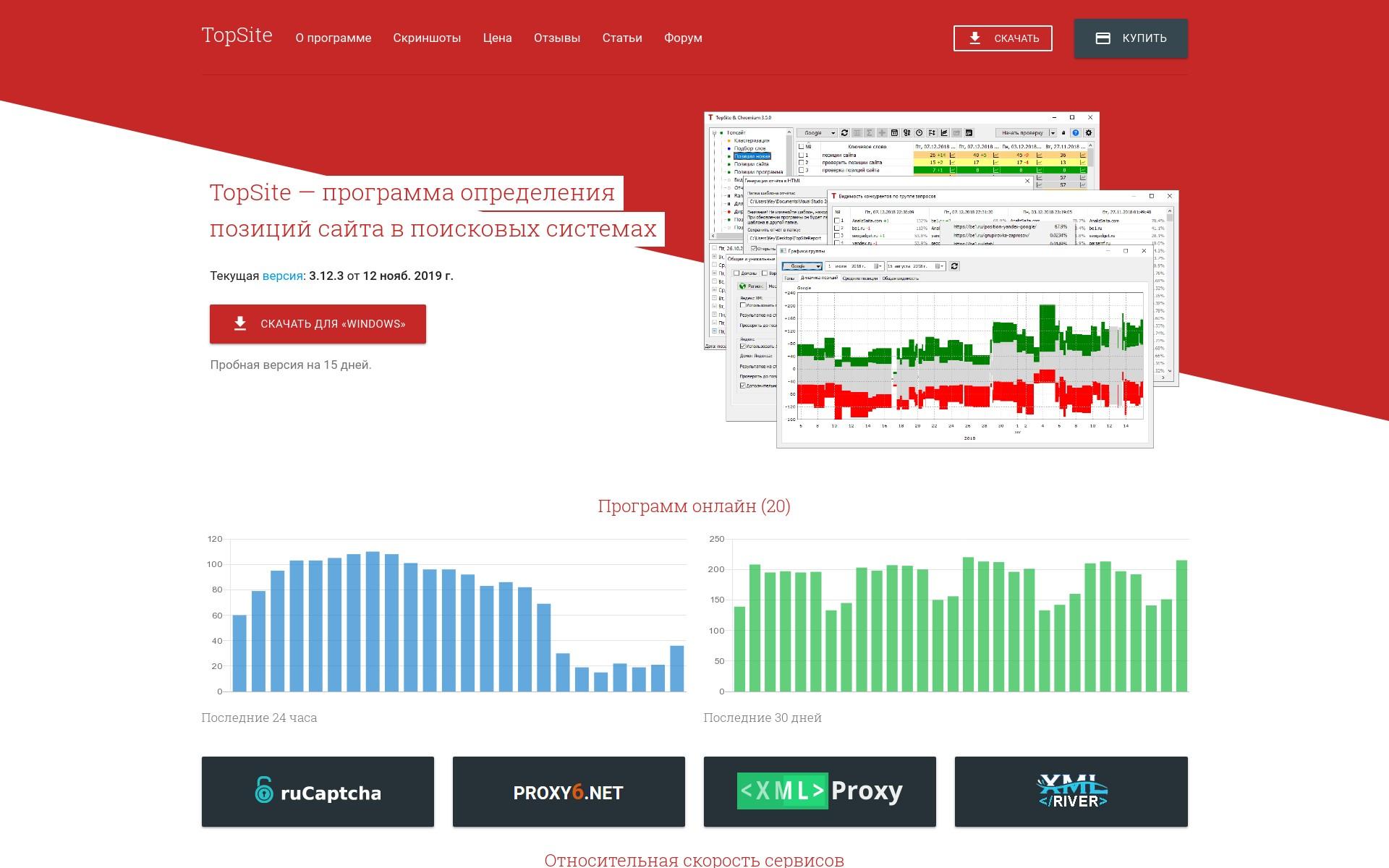Screen dimensions: 1389x868
Task: Click the «КУПИТЬ» text in the dark header button
Action: [x=1144, y=38]
